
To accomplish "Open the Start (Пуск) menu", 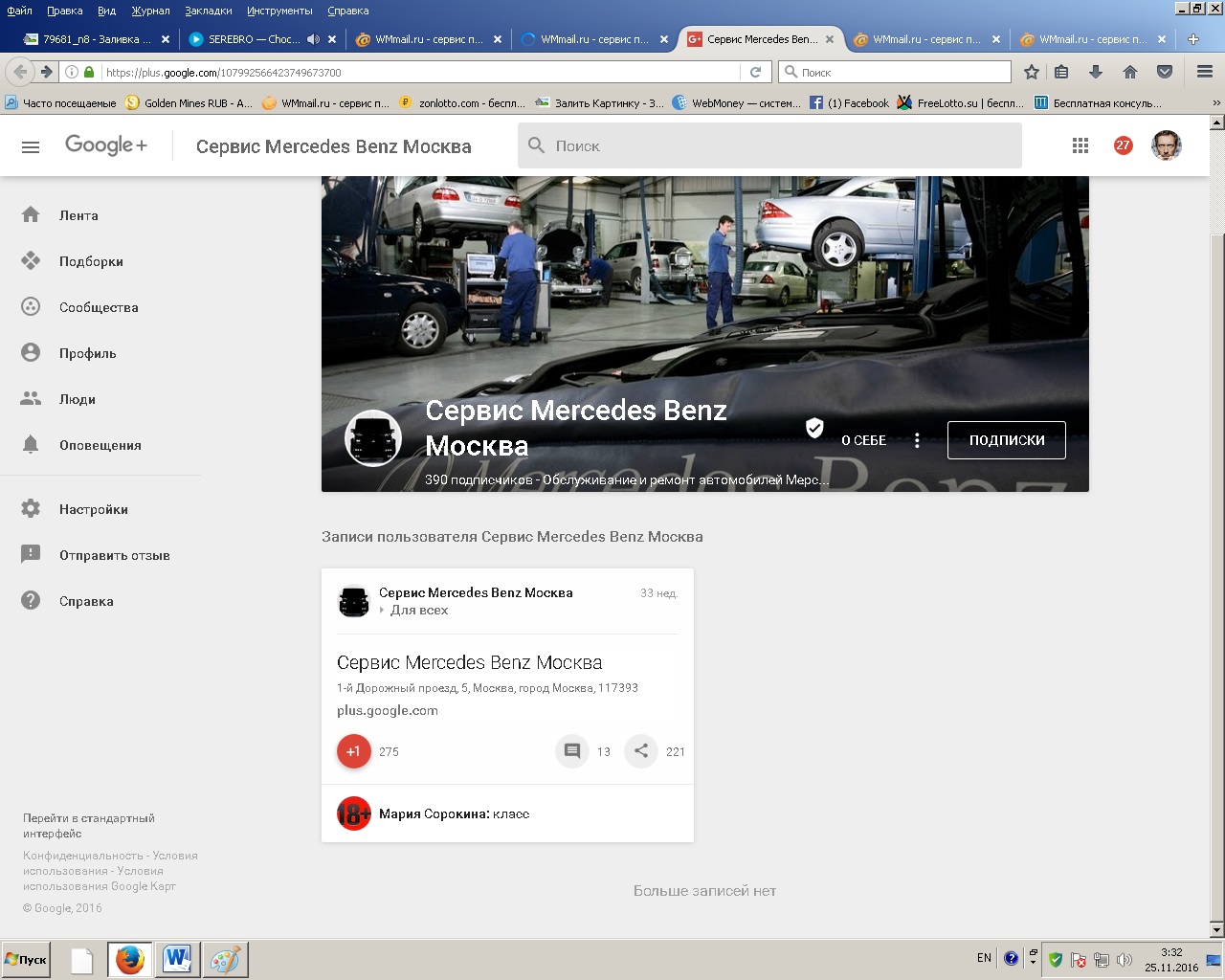I will (26, 959).
